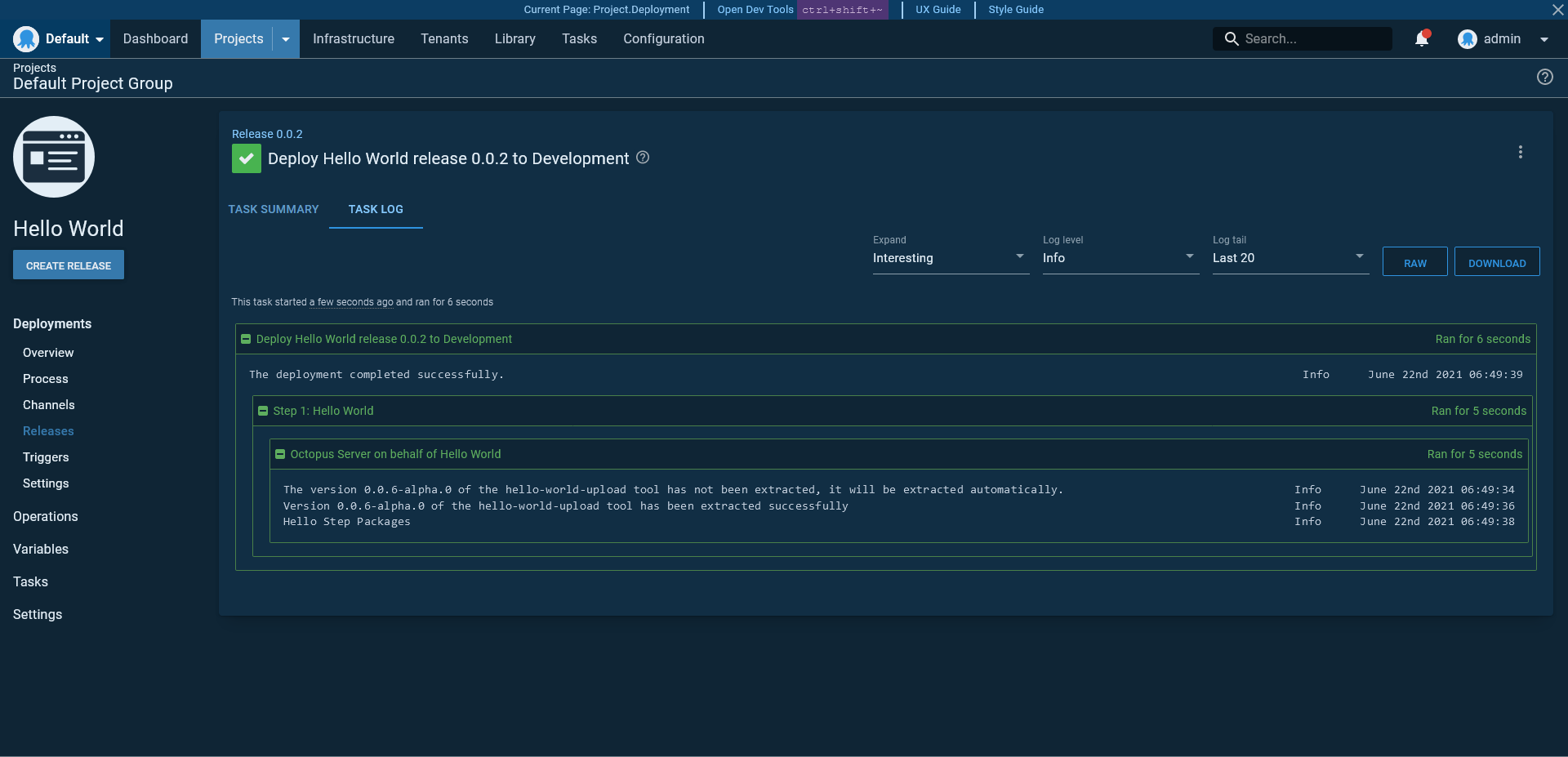Viewport: 1568px width, 757px height.
Task: Open the Infrastructure menu
Action: pyautogui.click(x=354, y=38)
